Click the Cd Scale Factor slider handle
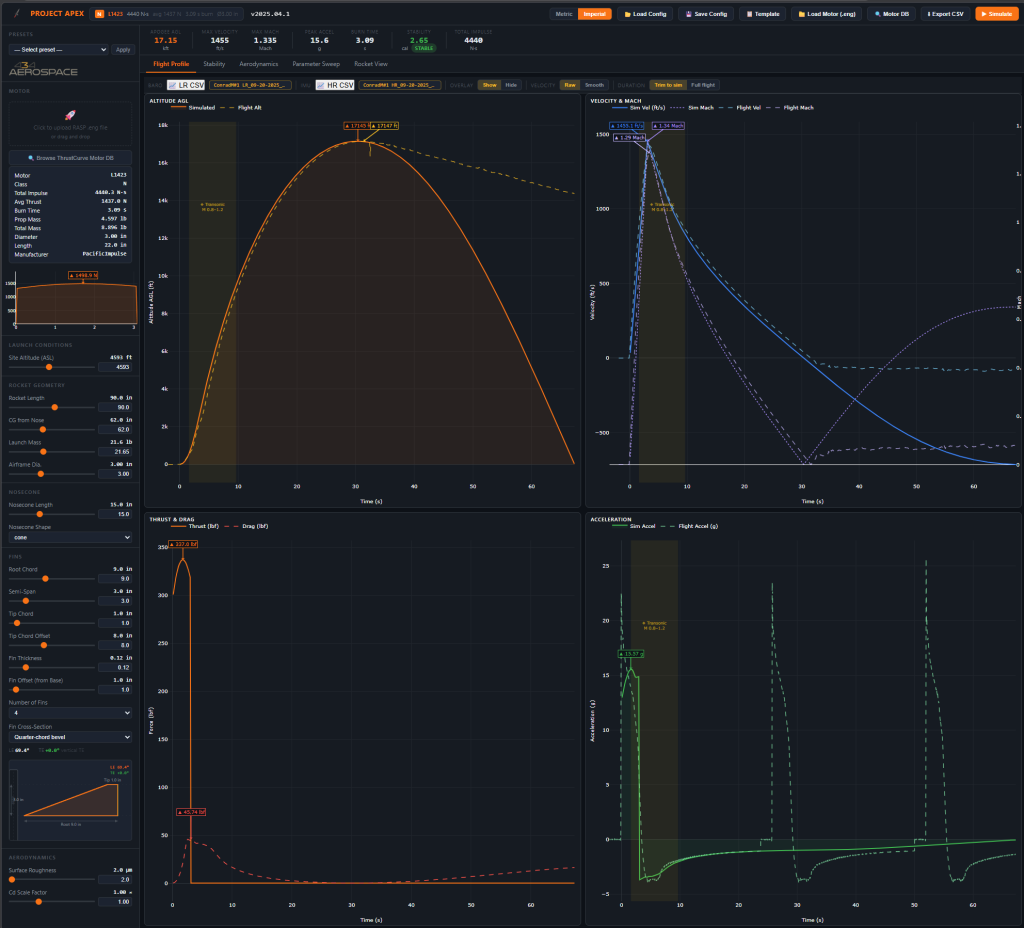This screenshot has height=928, width=1024. point(39,902)
